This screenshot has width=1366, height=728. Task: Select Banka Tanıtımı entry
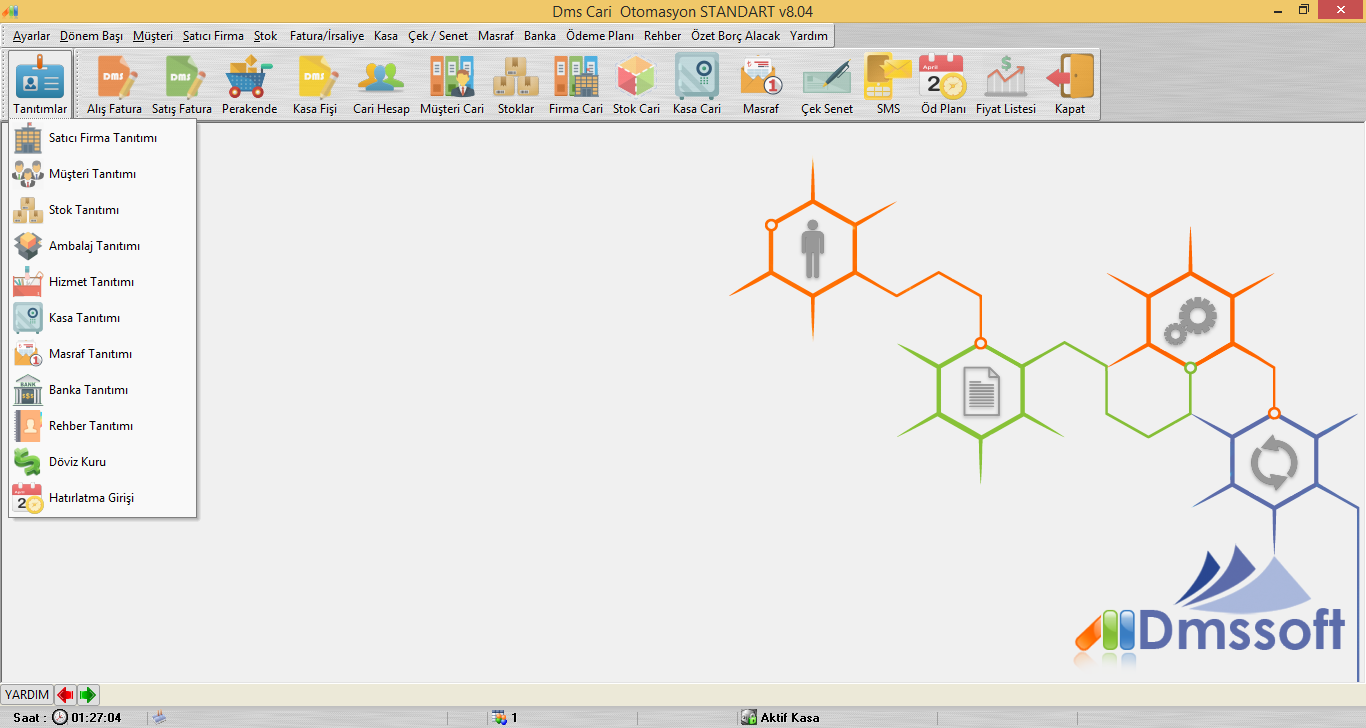point(103,390)
